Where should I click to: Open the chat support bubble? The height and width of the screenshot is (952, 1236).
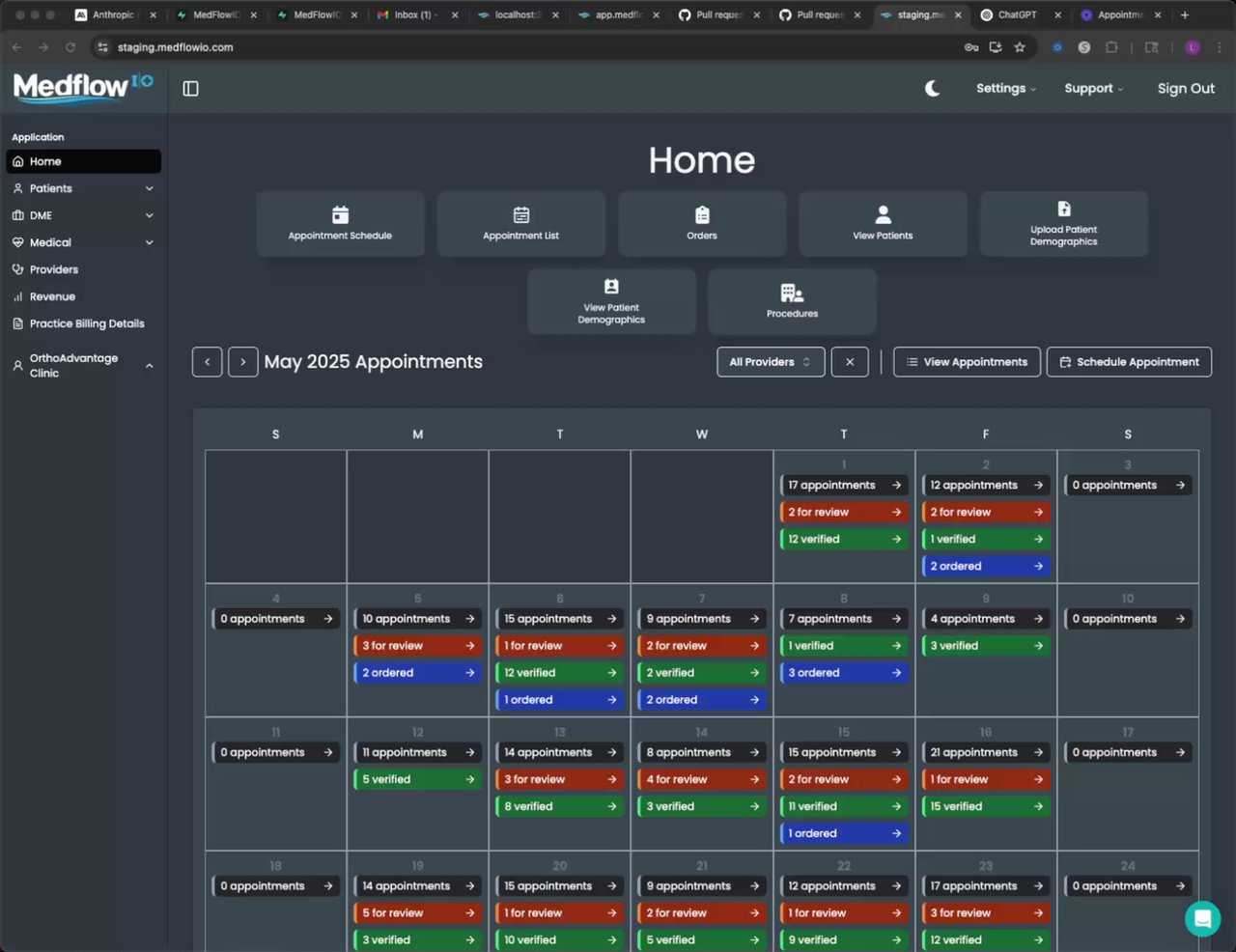pyautogui.click(x=1202, y=918)
